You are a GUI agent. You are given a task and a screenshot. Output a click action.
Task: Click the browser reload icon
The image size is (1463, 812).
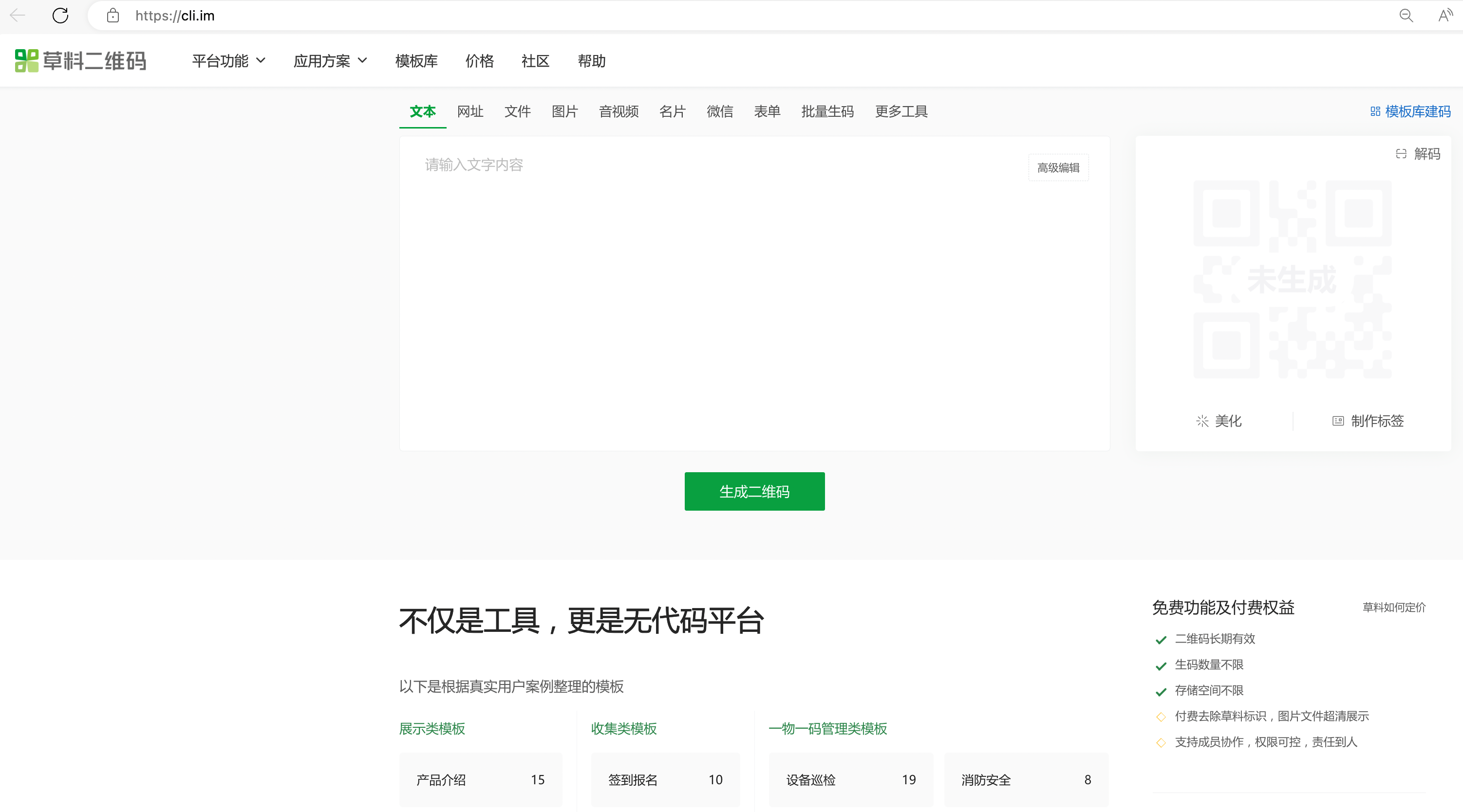coord(60,15)
